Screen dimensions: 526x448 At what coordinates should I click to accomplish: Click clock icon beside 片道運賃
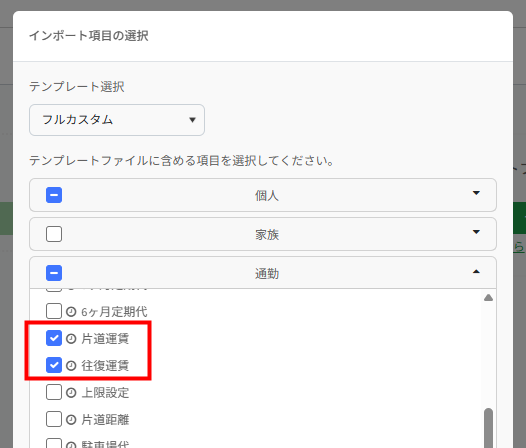click(71, 339)
